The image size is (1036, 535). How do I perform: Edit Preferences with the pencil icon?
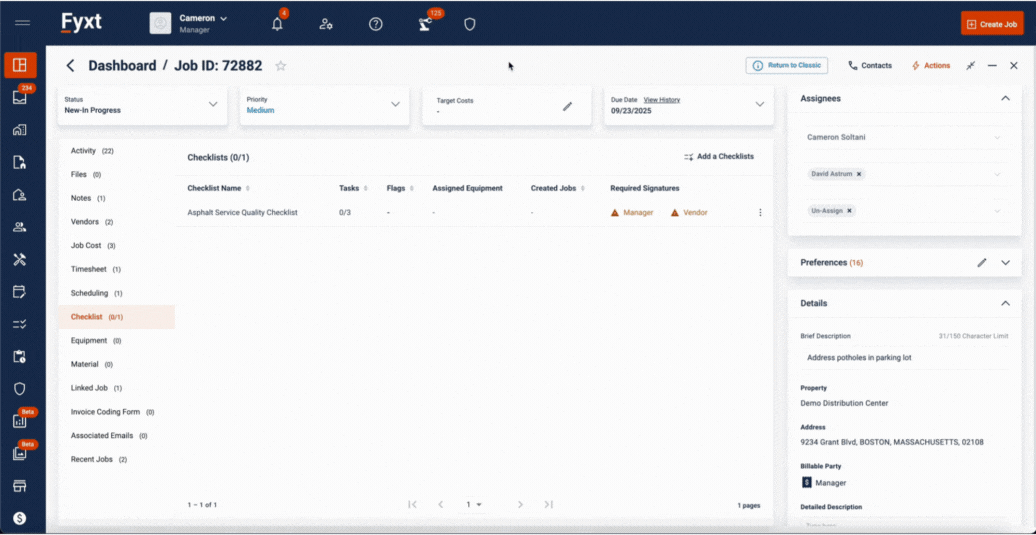coord(982,263)
